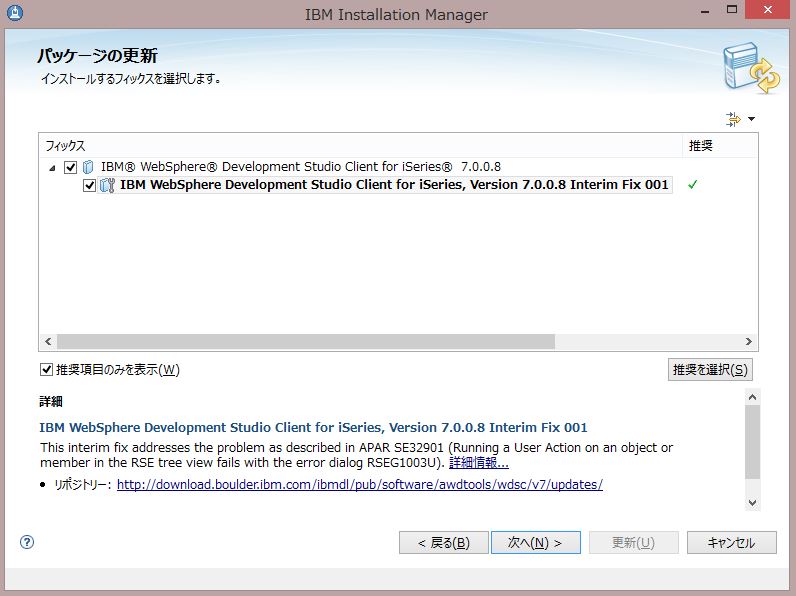This screenshot has height=596, width=796.
Task: Click the パッケージの更新 page title
Action: click(97, 56)
